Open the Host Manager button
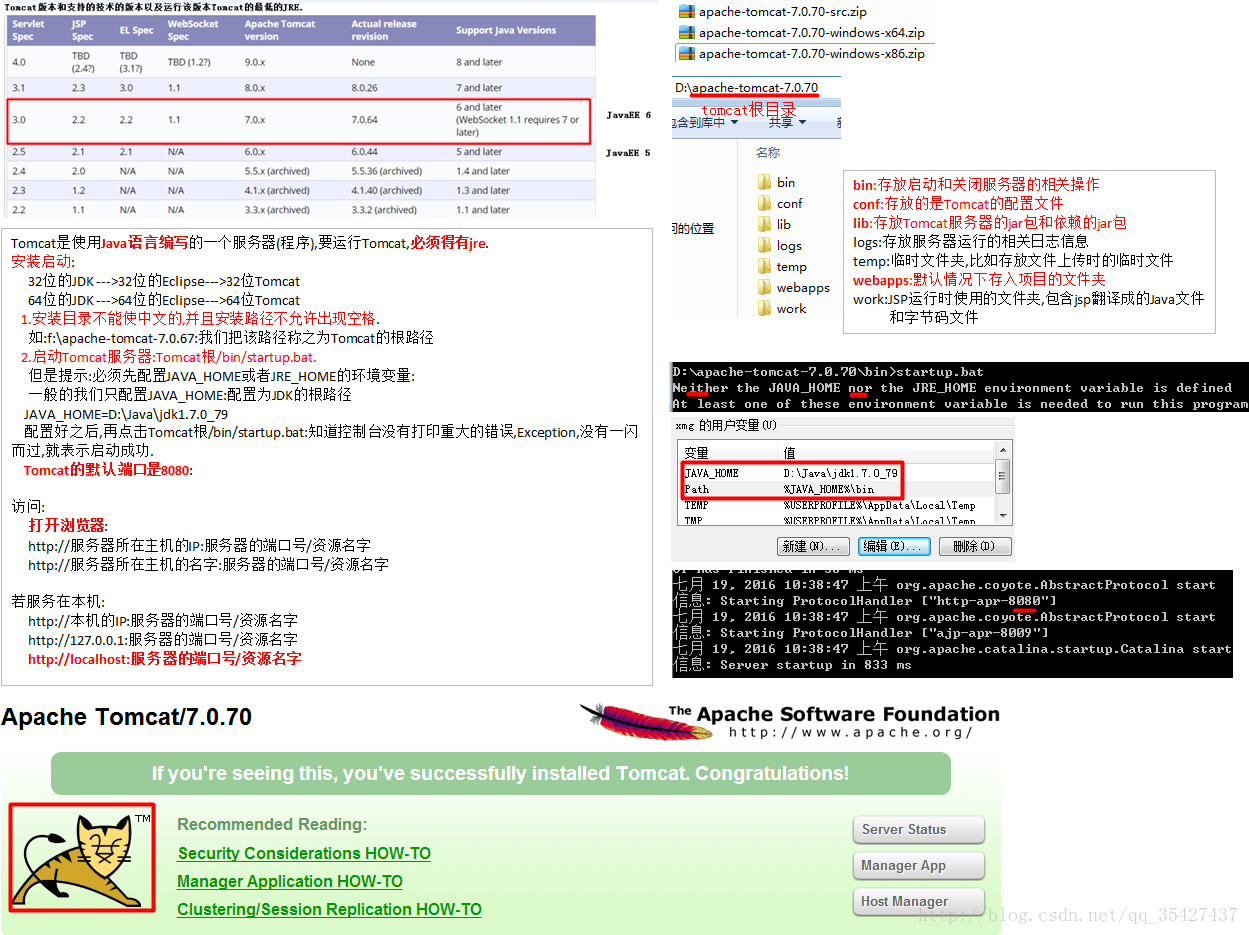Viewport: 1249px width, 935px height. [x=918, y=901]
